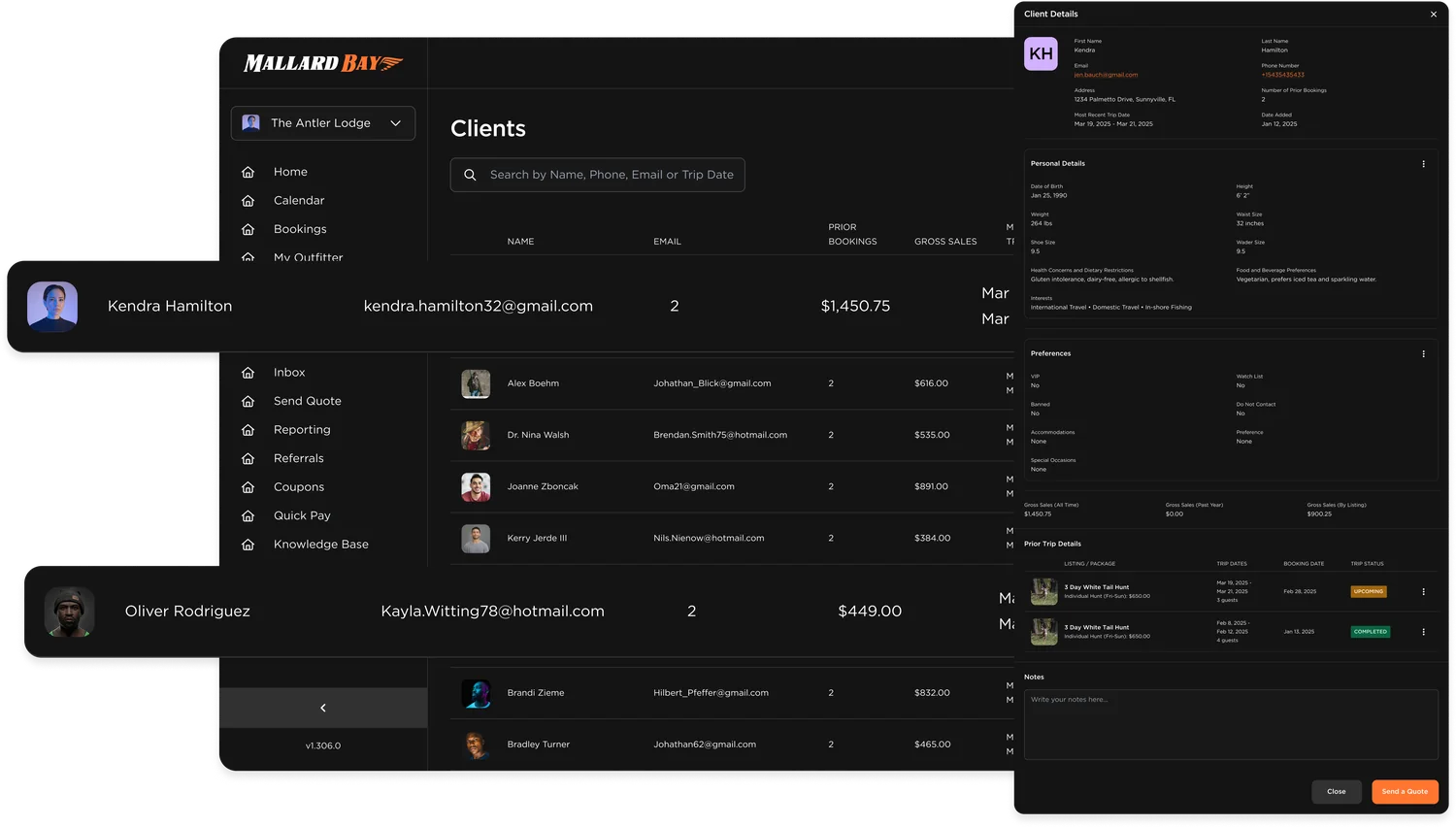Collapse the sidebar with the chevron button
1456x827 pixels.
[x=323, y=708]
